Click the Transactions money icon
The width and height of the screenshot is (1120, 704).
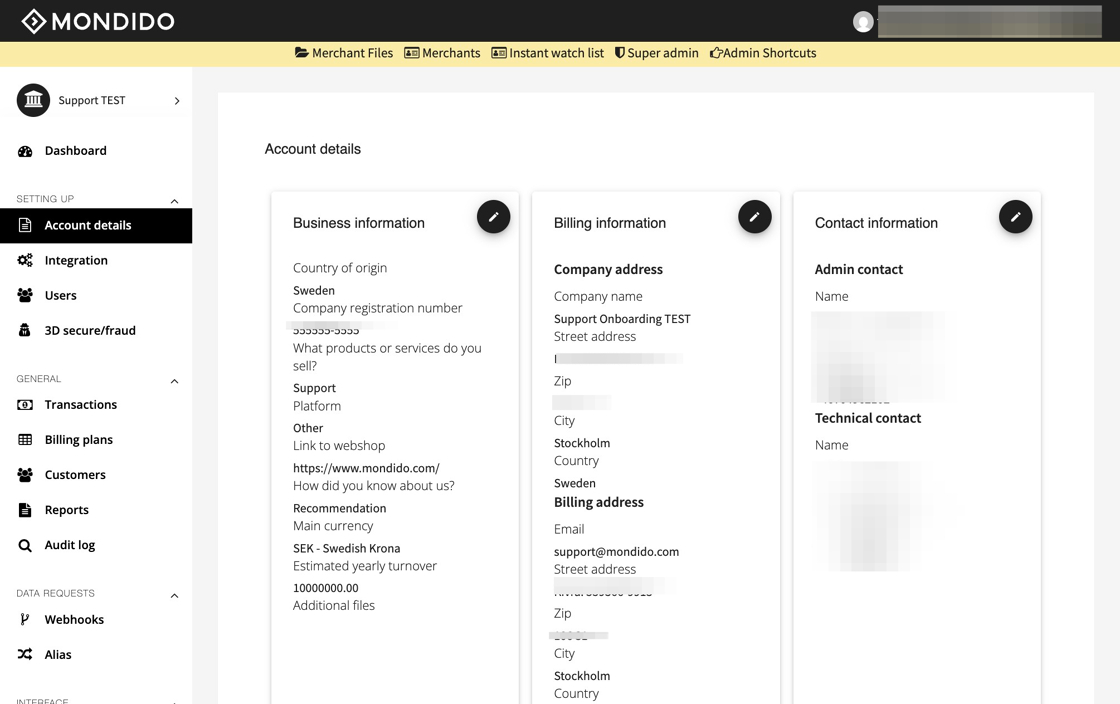click(25, 405)
